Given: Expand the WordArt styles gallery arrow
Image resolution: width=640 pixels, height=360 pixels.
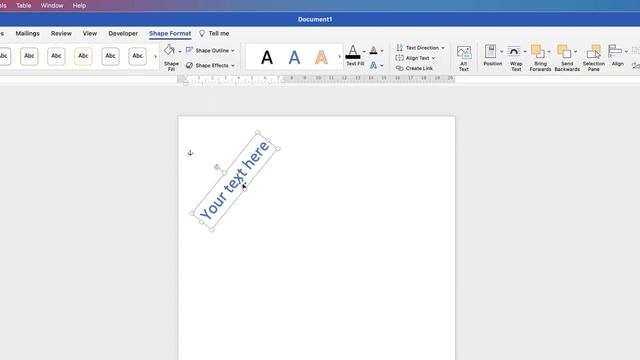Looking at the screenshot, I should coord(339,56).
